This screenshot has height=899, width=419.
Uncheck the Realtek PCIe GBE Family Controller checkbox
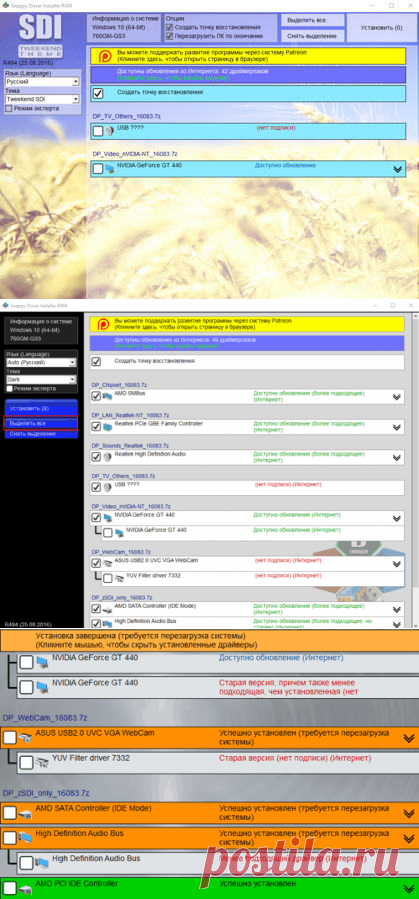tap(96, 427)
